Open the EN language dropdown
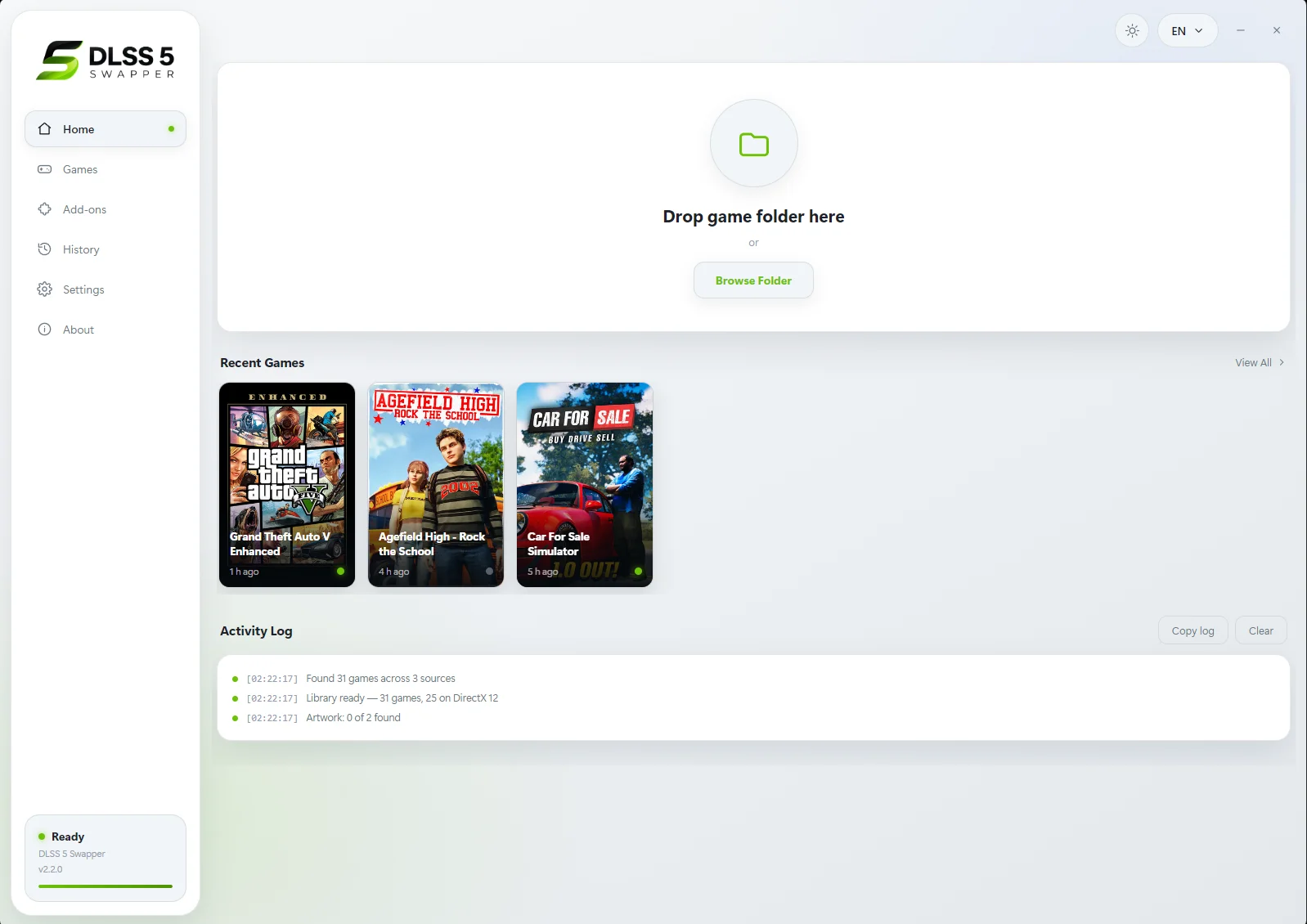Image resolution: width=1307 pixels, height=924 pixels. point(1188,31)
